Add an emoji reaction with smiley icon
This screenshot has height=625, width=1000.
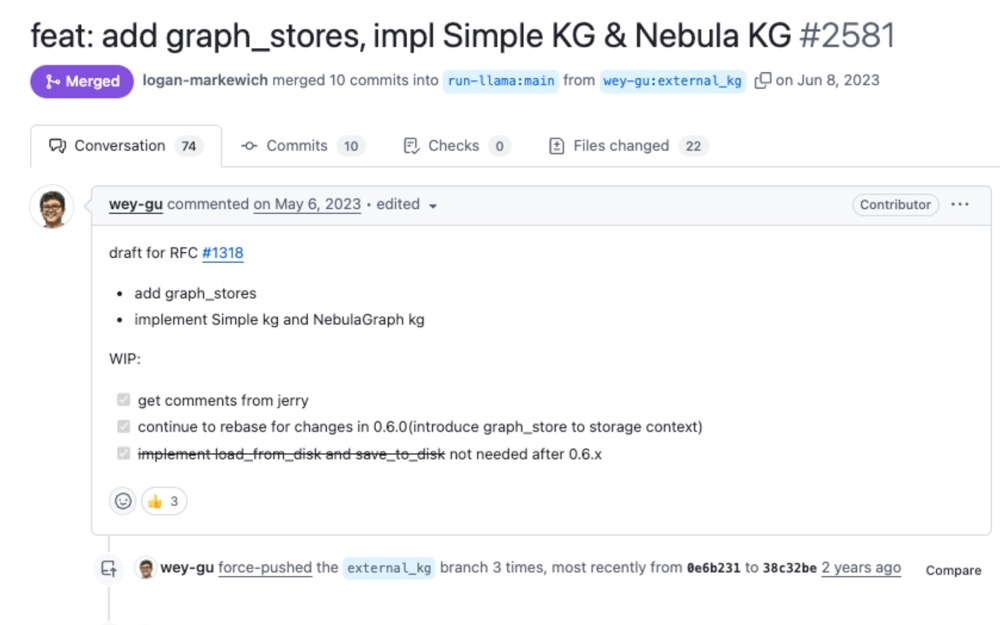[123, 501]
